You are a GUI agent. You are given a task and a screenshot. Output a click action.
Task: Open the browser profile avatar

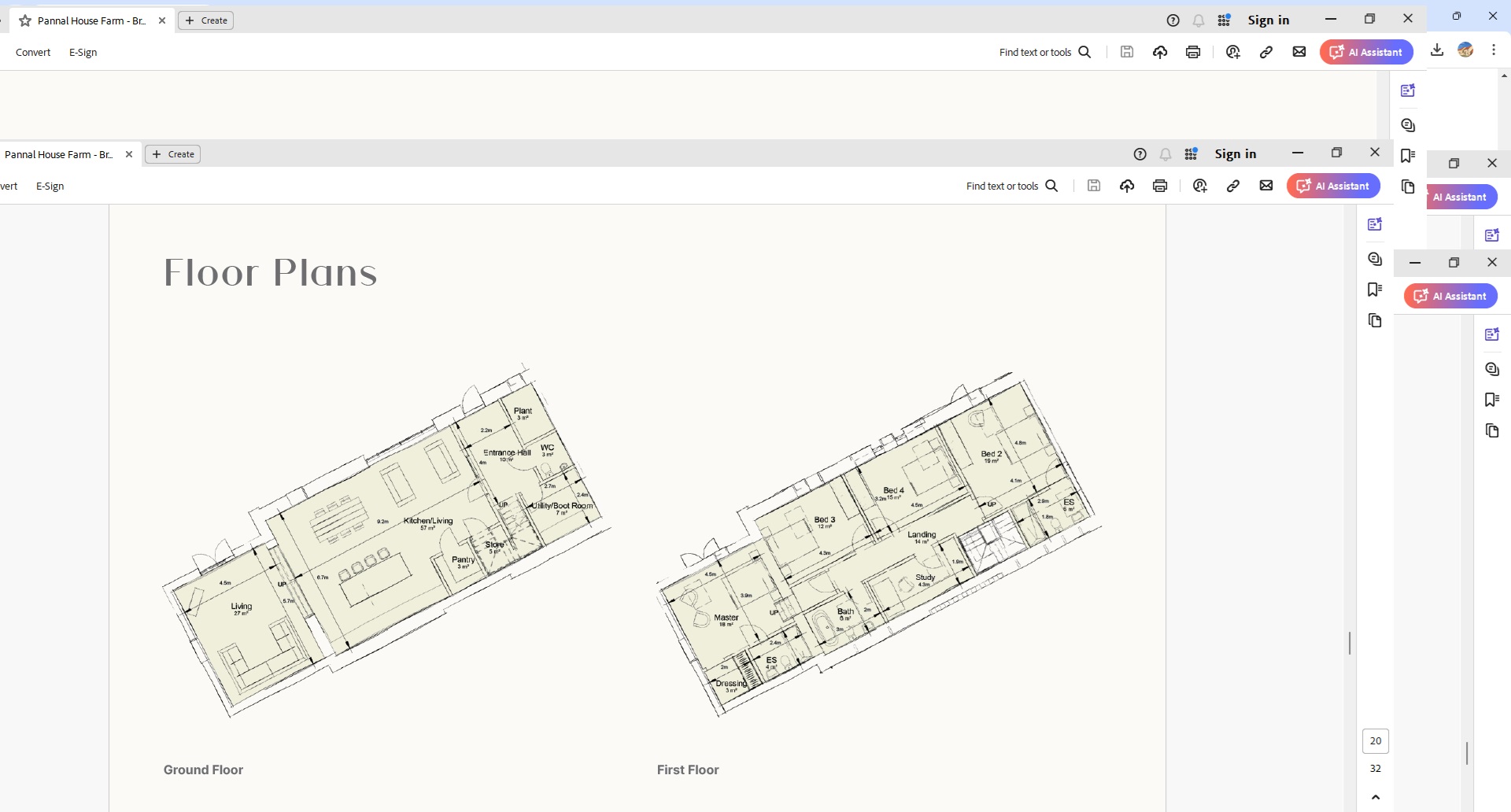click(x=1465, y=50)
